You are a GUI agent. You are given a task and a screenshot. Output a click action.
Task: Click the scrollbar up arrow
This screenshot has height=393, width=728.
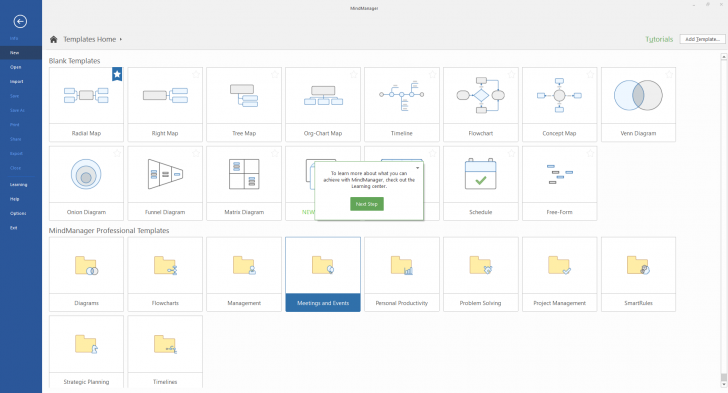pos(724,57)
